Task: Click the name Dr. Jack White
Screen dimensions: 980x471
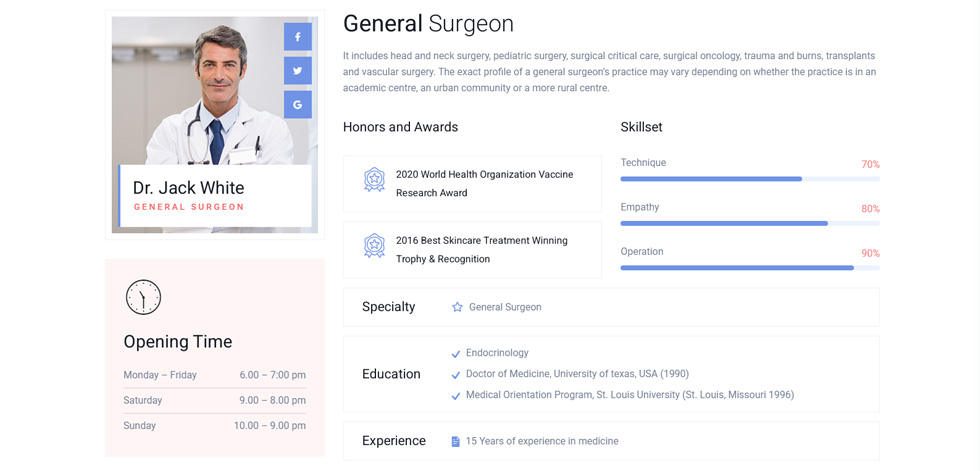Action: [x=189, y=187]
